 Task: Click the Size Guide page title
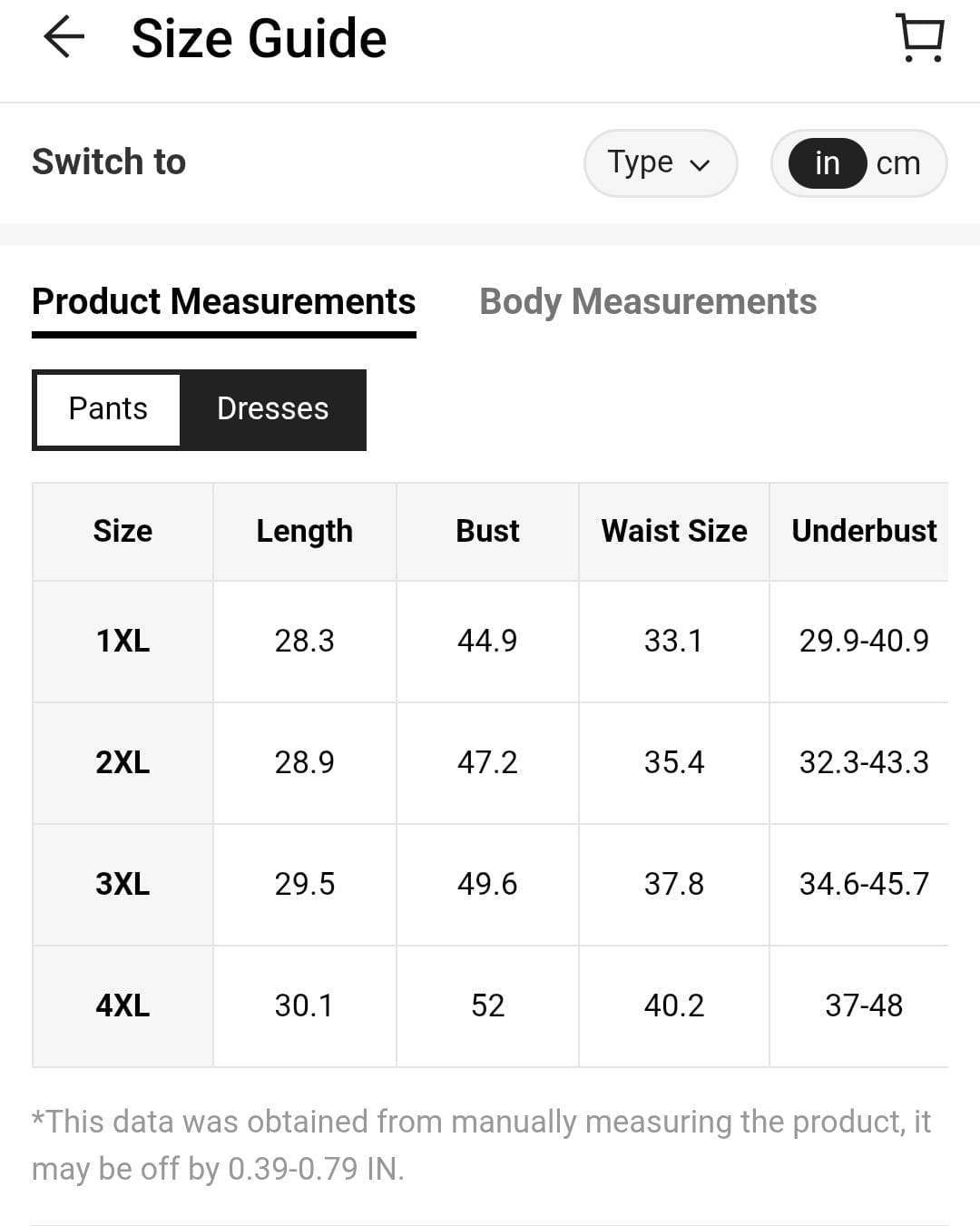[259, 39]
